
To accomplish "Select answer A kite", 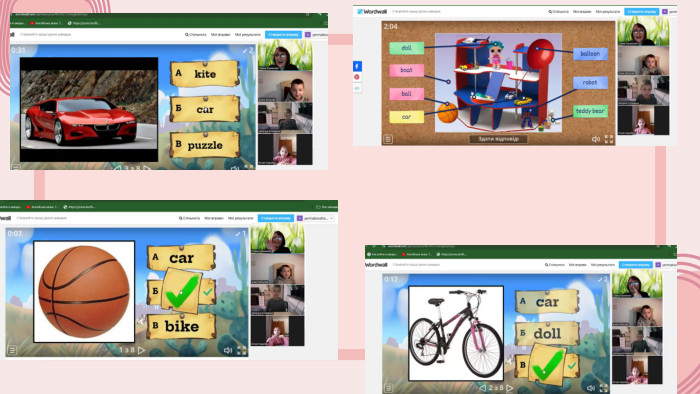I will [204, 74].
